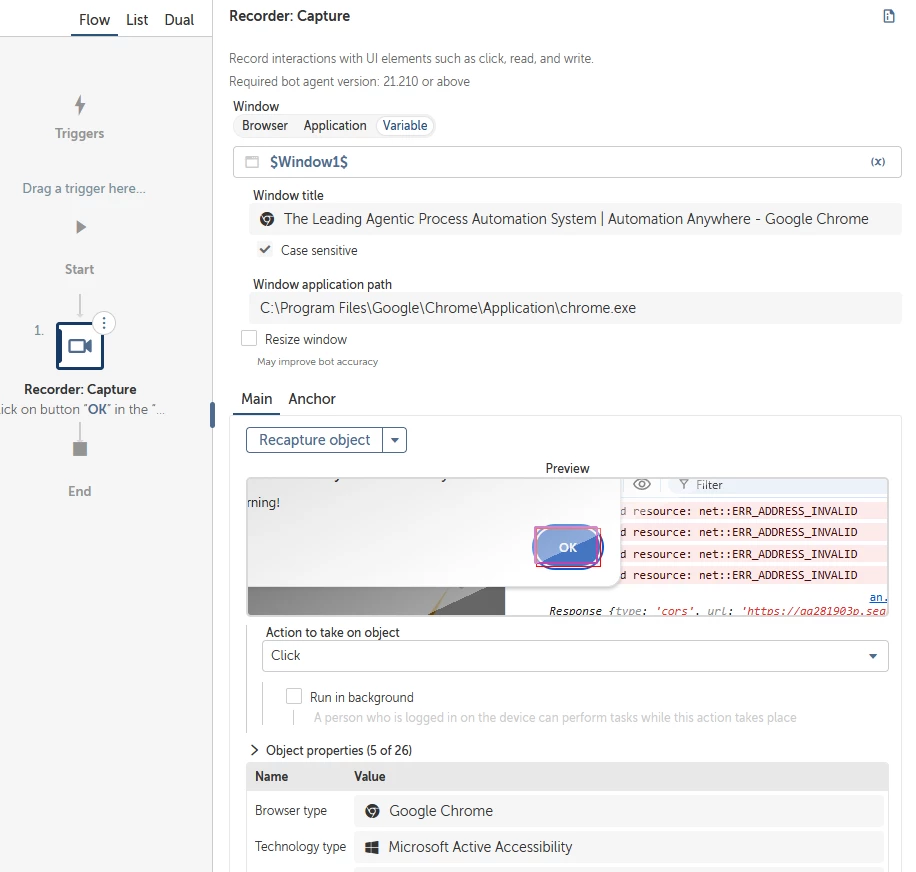Click Microsoft Active Accessibility value
Viewport: 916px width, 872px height.
pos(619,847)
